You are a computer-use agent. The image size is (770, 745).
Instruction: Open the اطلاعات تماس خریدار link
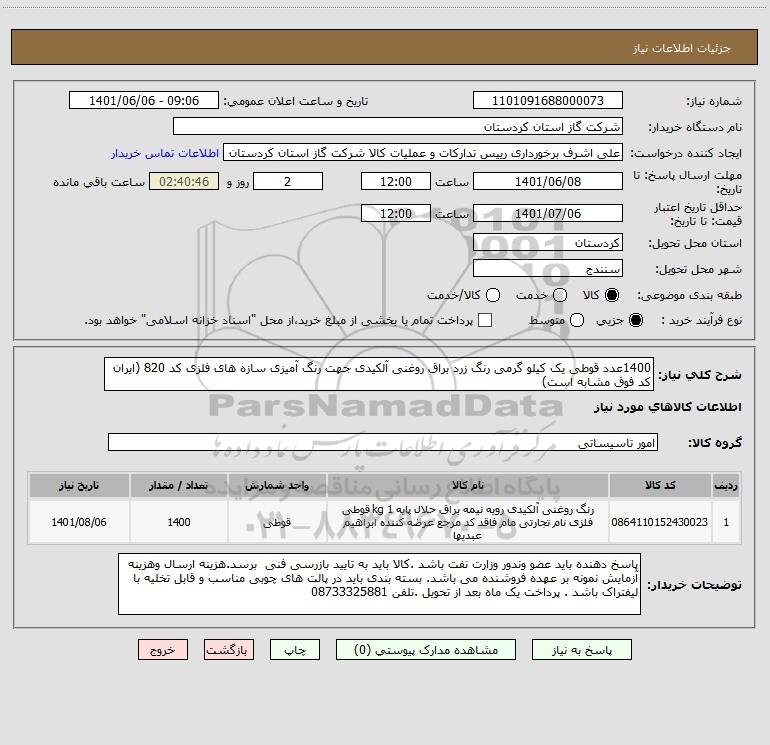[165, 153]
